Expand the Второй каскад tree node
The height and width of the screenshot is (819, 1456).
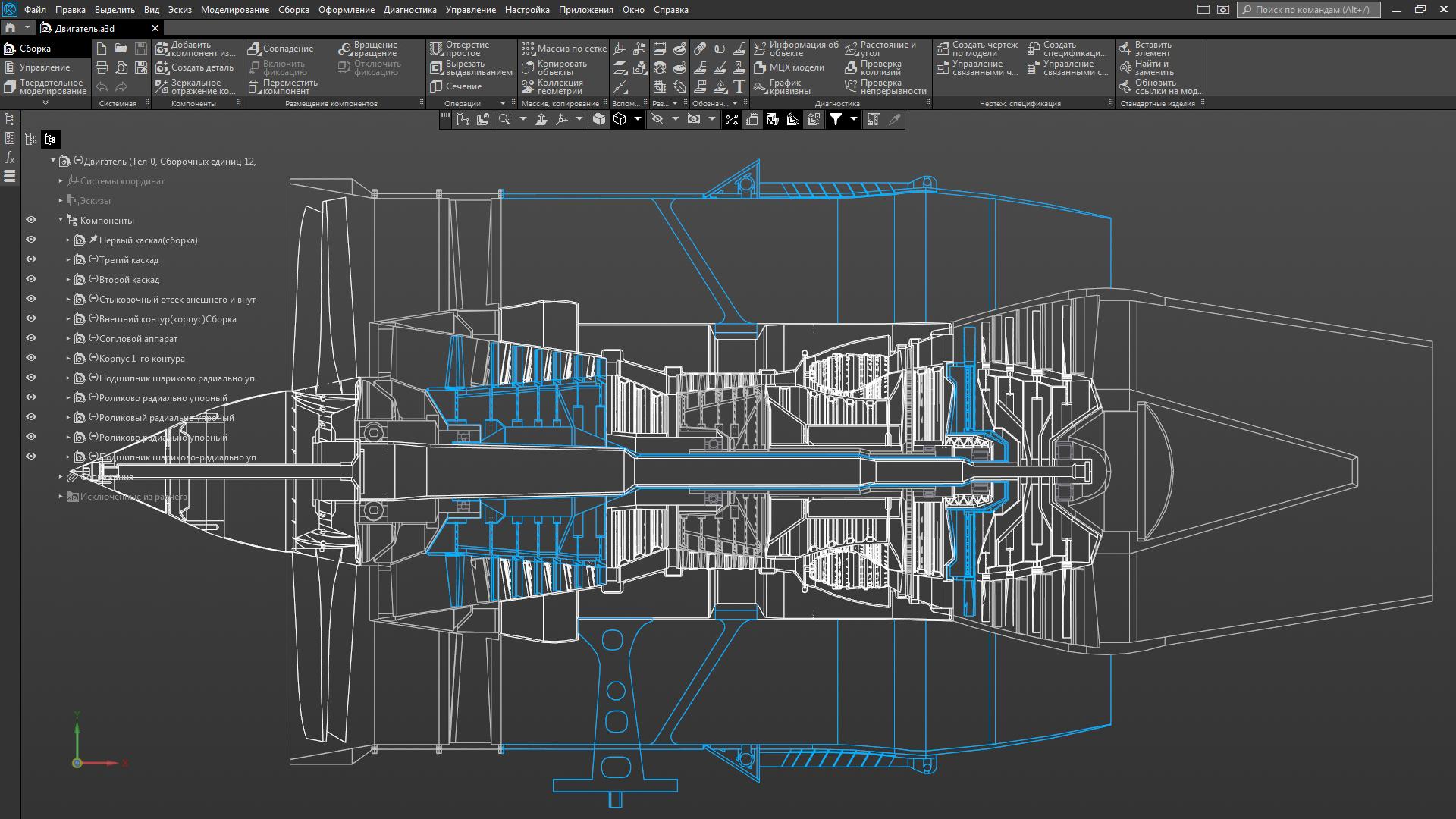(x=68, y=280)
